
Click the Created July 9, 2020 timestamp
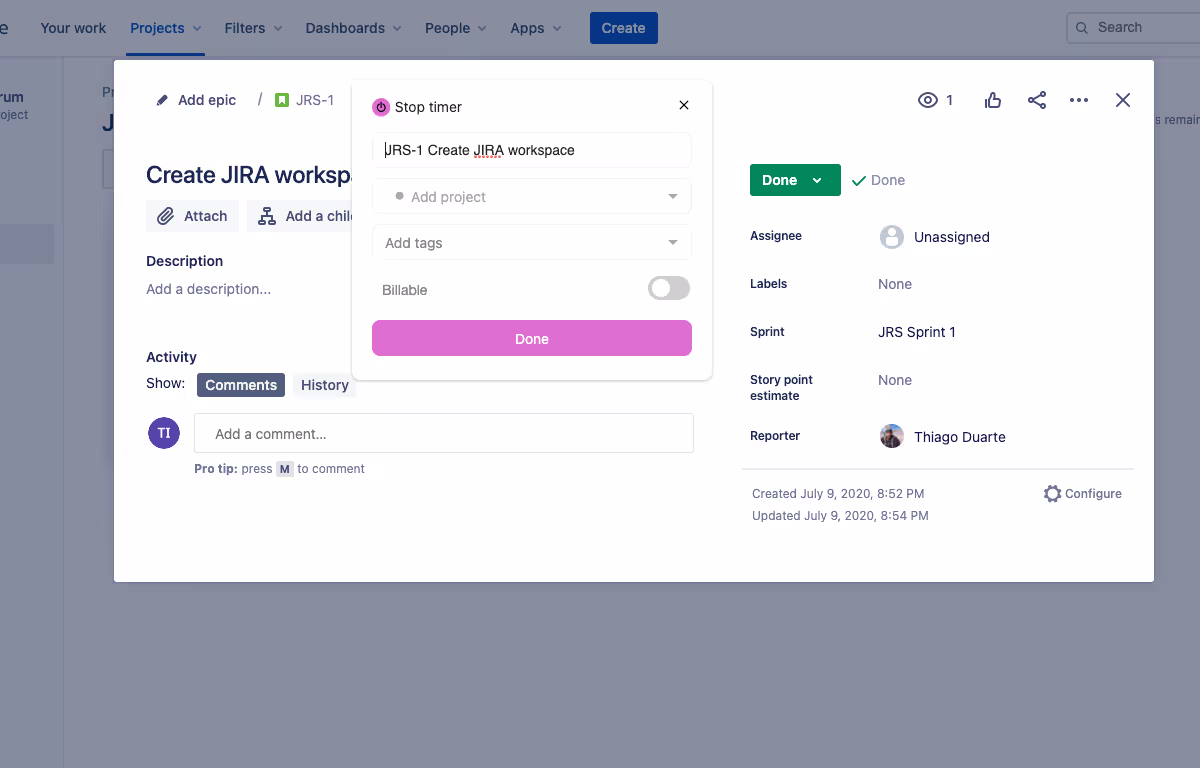(838, 494)
